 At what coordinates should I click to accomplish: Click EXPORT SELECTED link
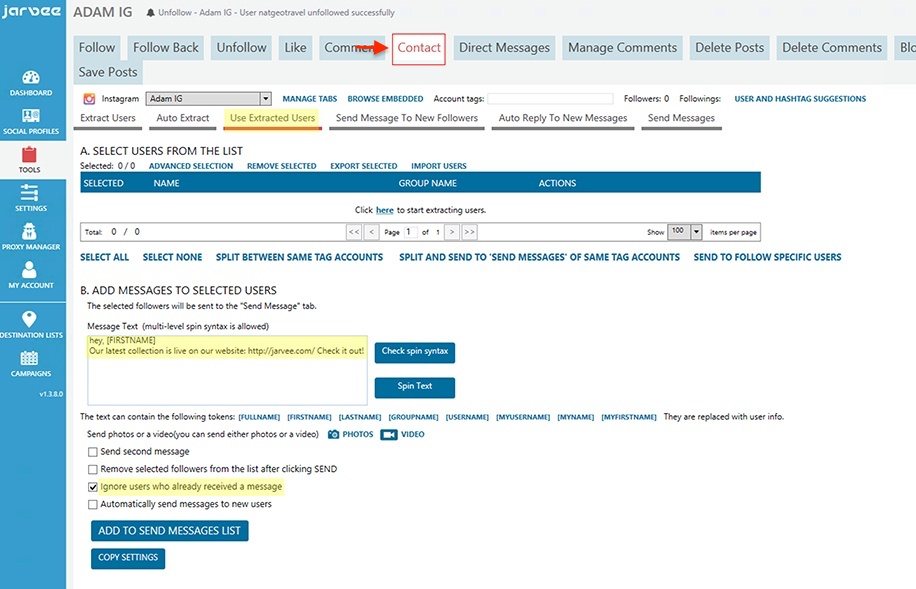tap(364, 166)
